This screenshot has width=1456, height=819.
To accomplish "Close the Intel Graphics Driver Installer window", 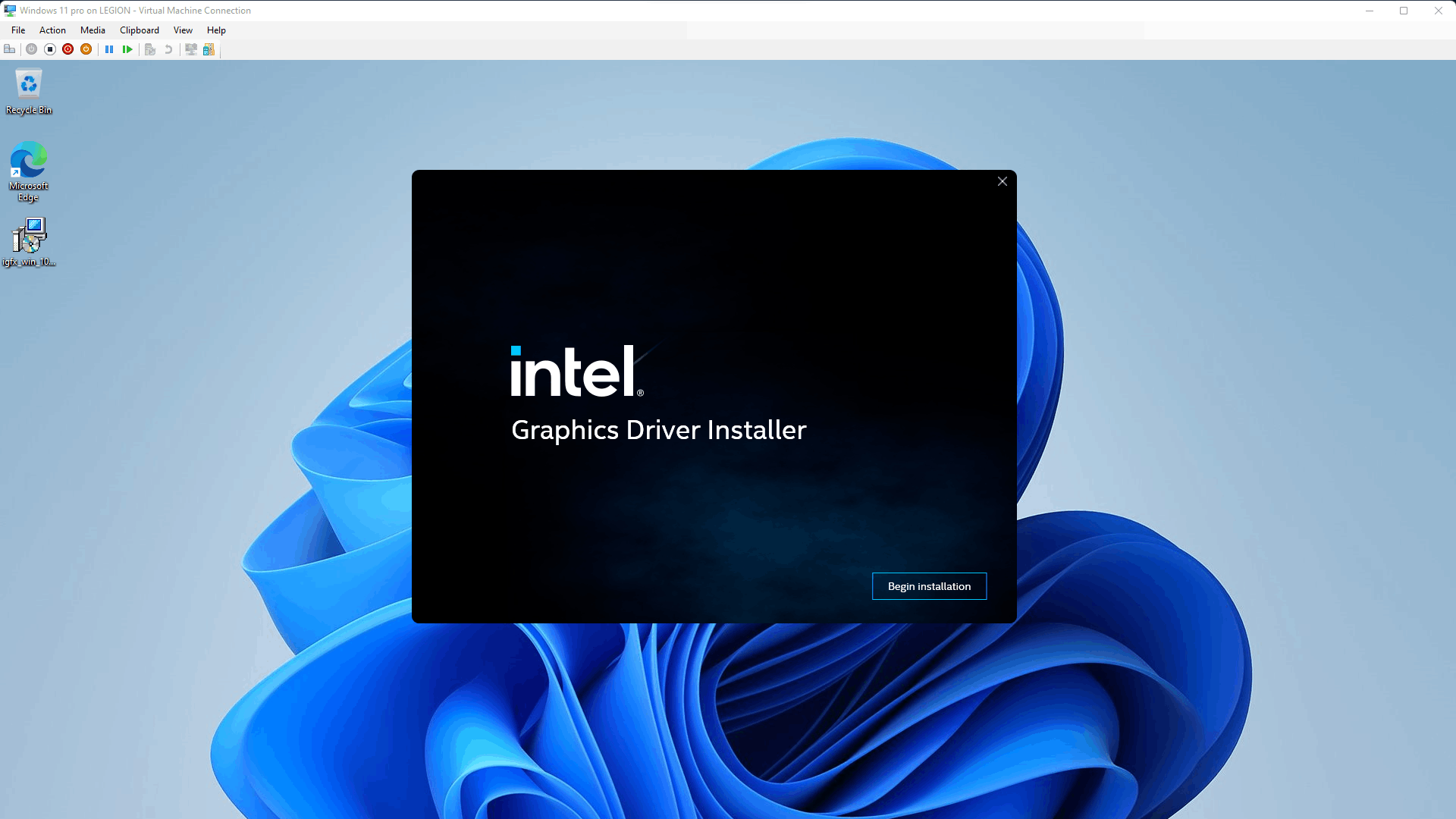I will pos(1002,181).
